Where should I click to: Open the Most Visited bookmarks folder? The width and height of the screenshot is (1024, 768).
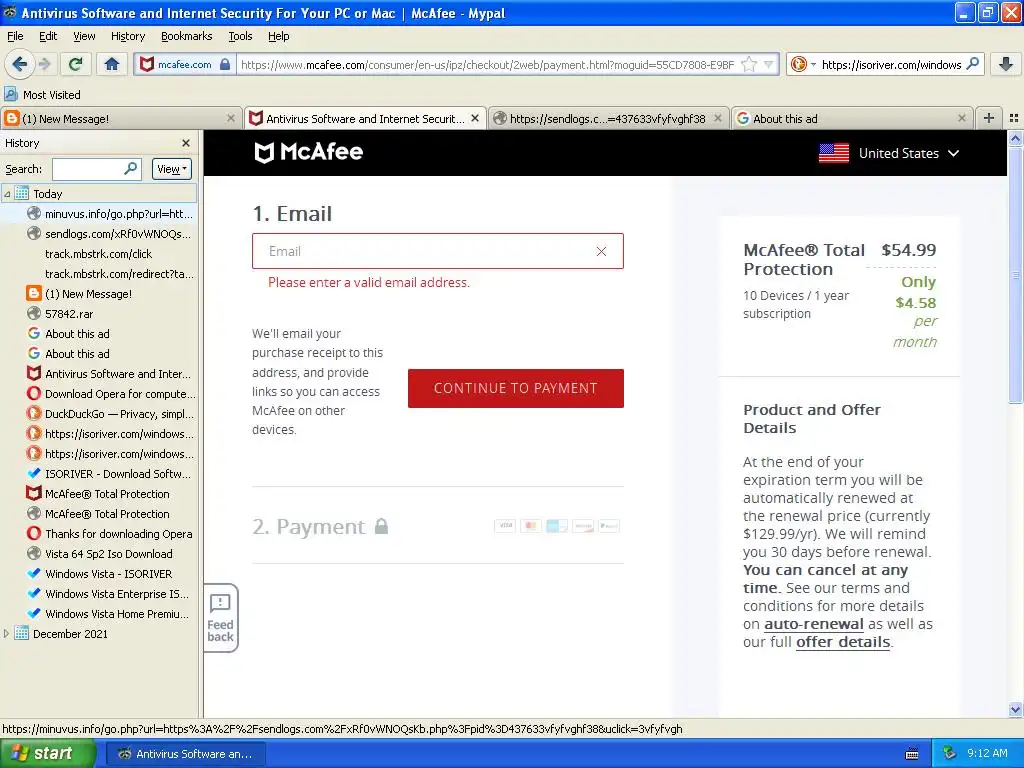(43, 95)
